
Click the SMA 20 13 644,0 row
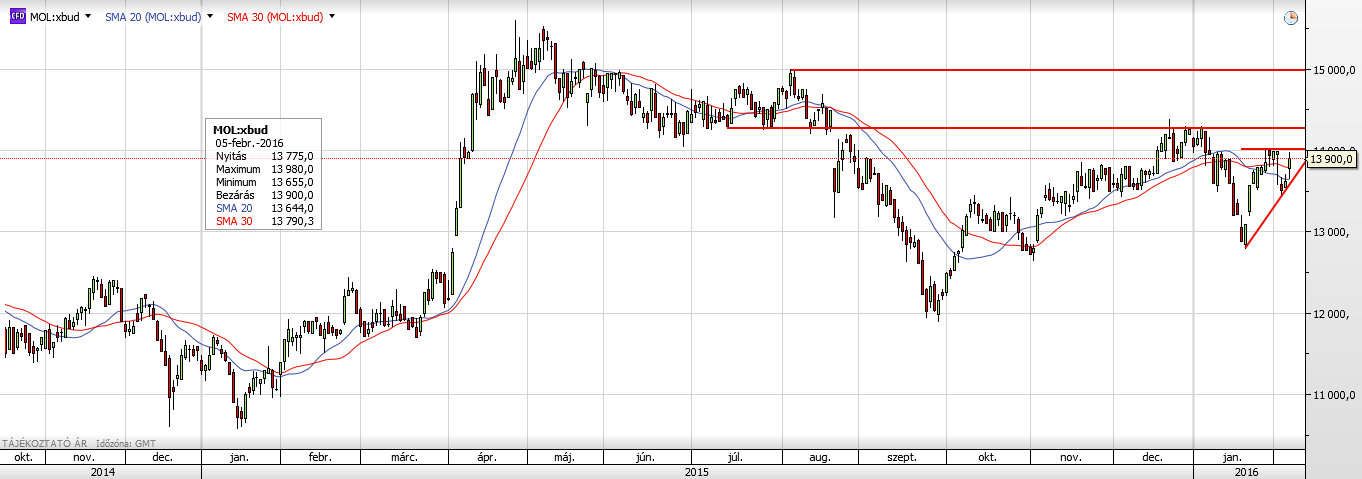click(264, 208)
